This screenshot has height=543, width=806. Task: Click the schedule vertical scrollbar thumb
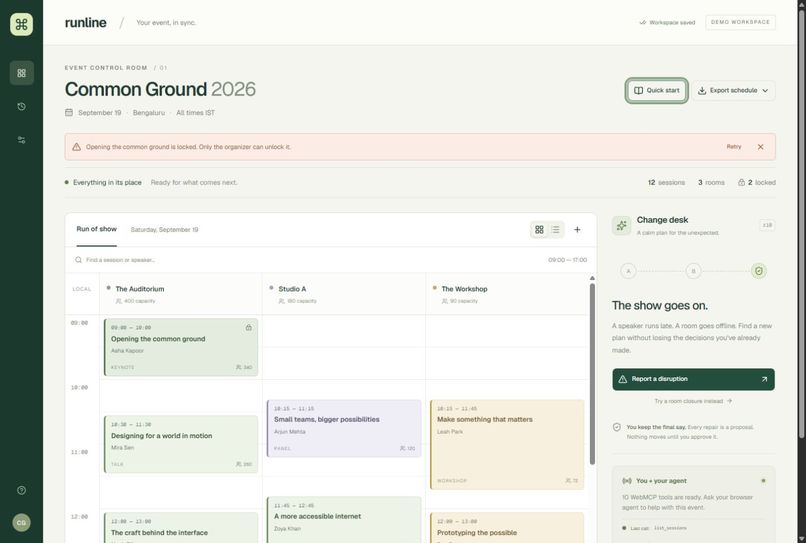tap(592, 374)
